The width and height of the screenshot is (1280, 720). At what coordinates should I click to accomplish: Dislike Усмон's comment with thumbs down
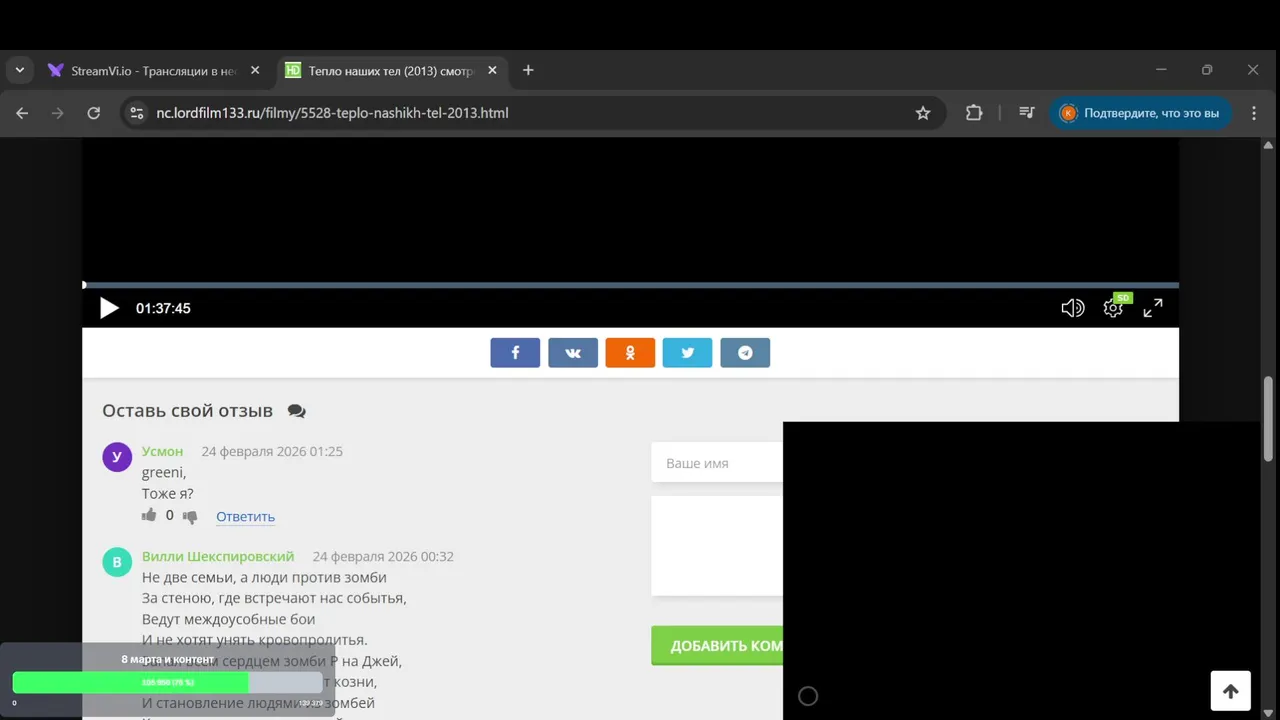pos(190,517)
